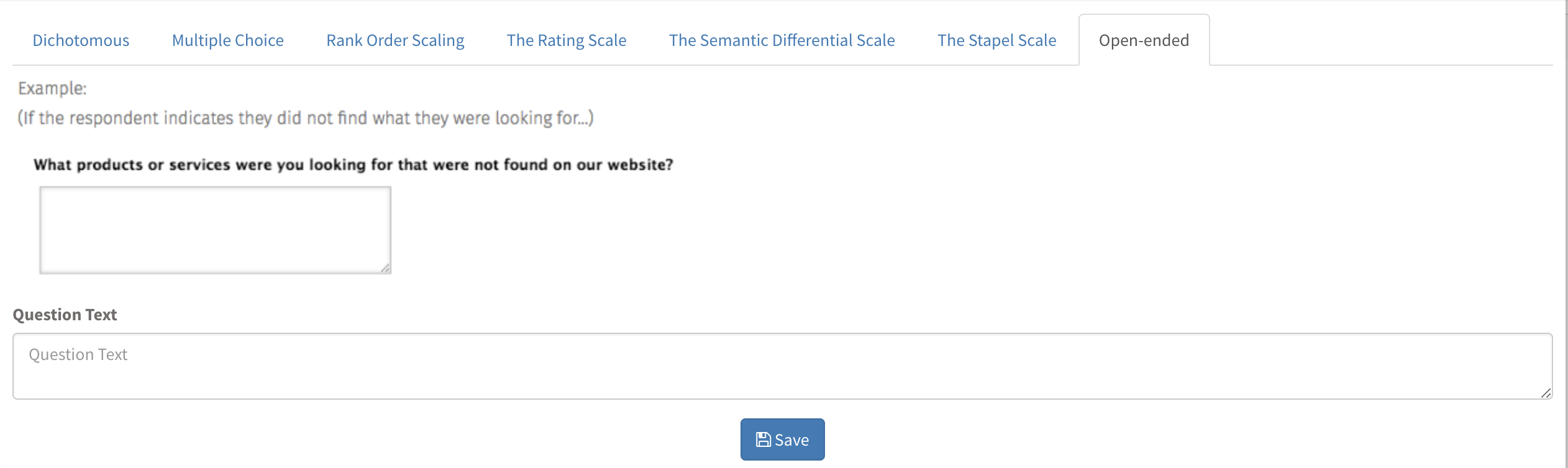Click the Example: heading text
The width and height of the screenshot is (1568, 468).
pyautogui.click(x=52, y=89)
